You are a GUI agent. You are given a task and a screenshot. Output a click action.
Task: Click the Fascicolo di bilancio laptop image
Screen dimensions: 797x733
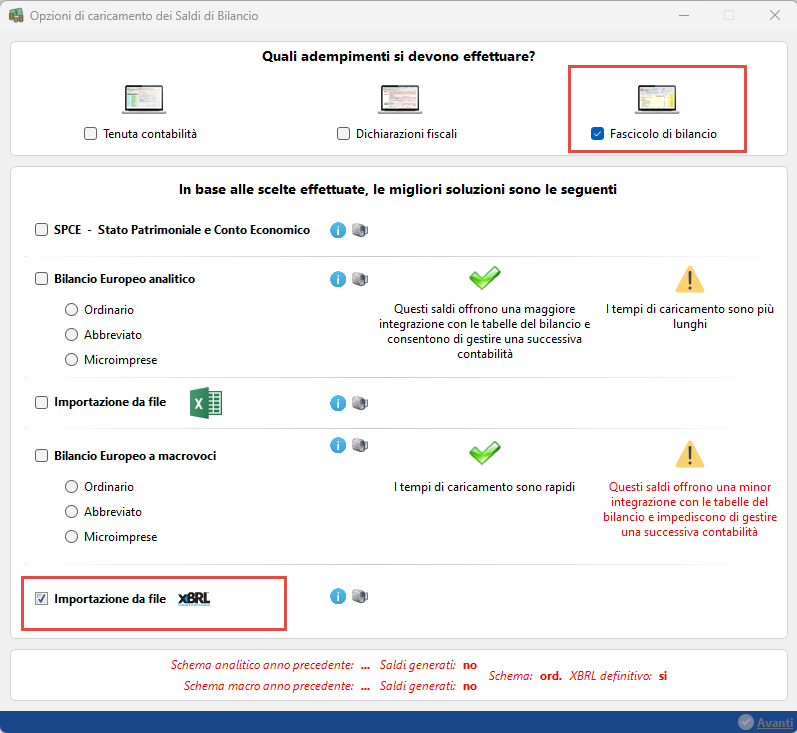pyautogui.click(x=657, y=99)
